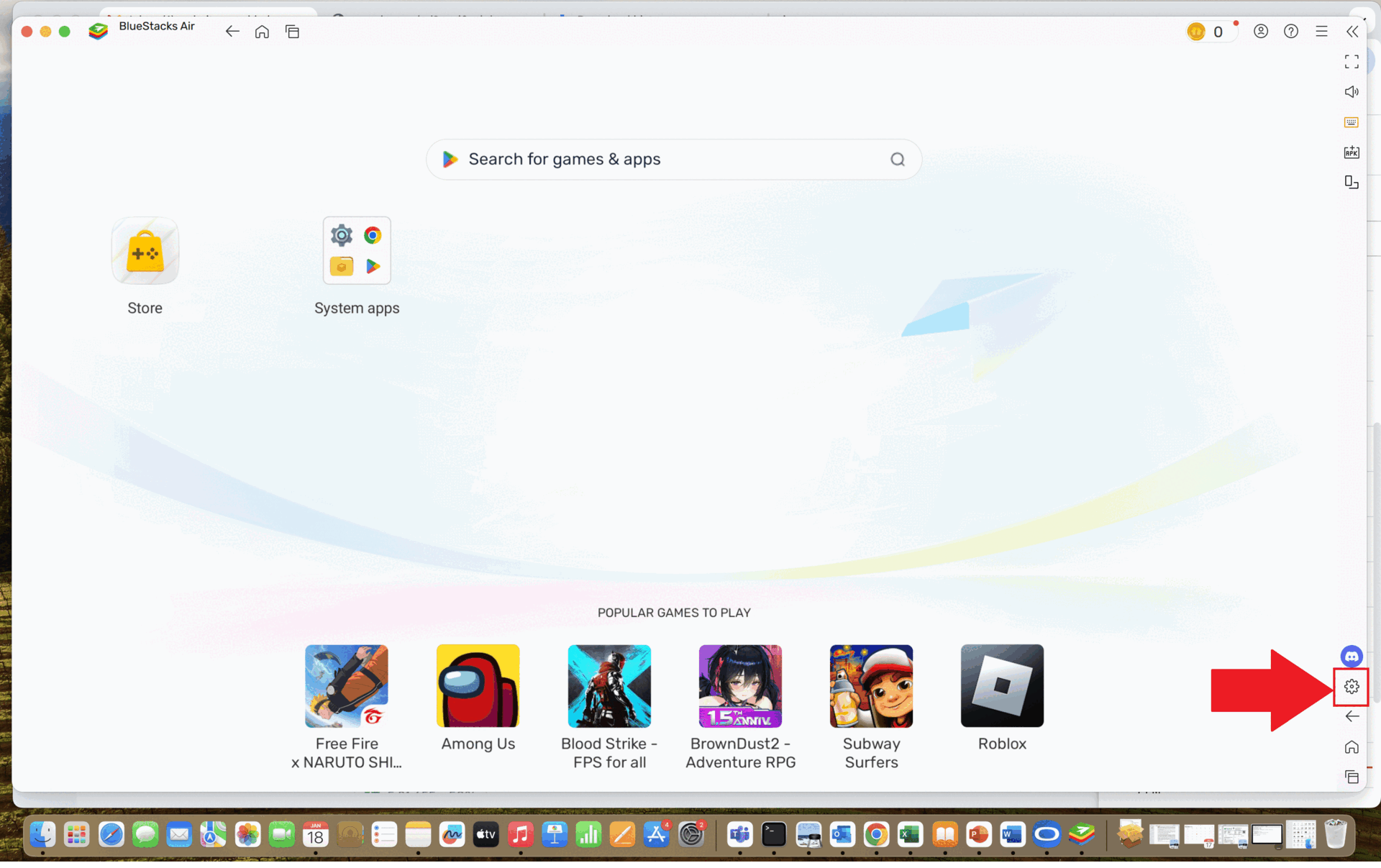Image resolution: width=1381 pixels, height=868 pixels.
Task: Open BlueStacks settings via the gear icon
Action: click(x=1351, y=686)
